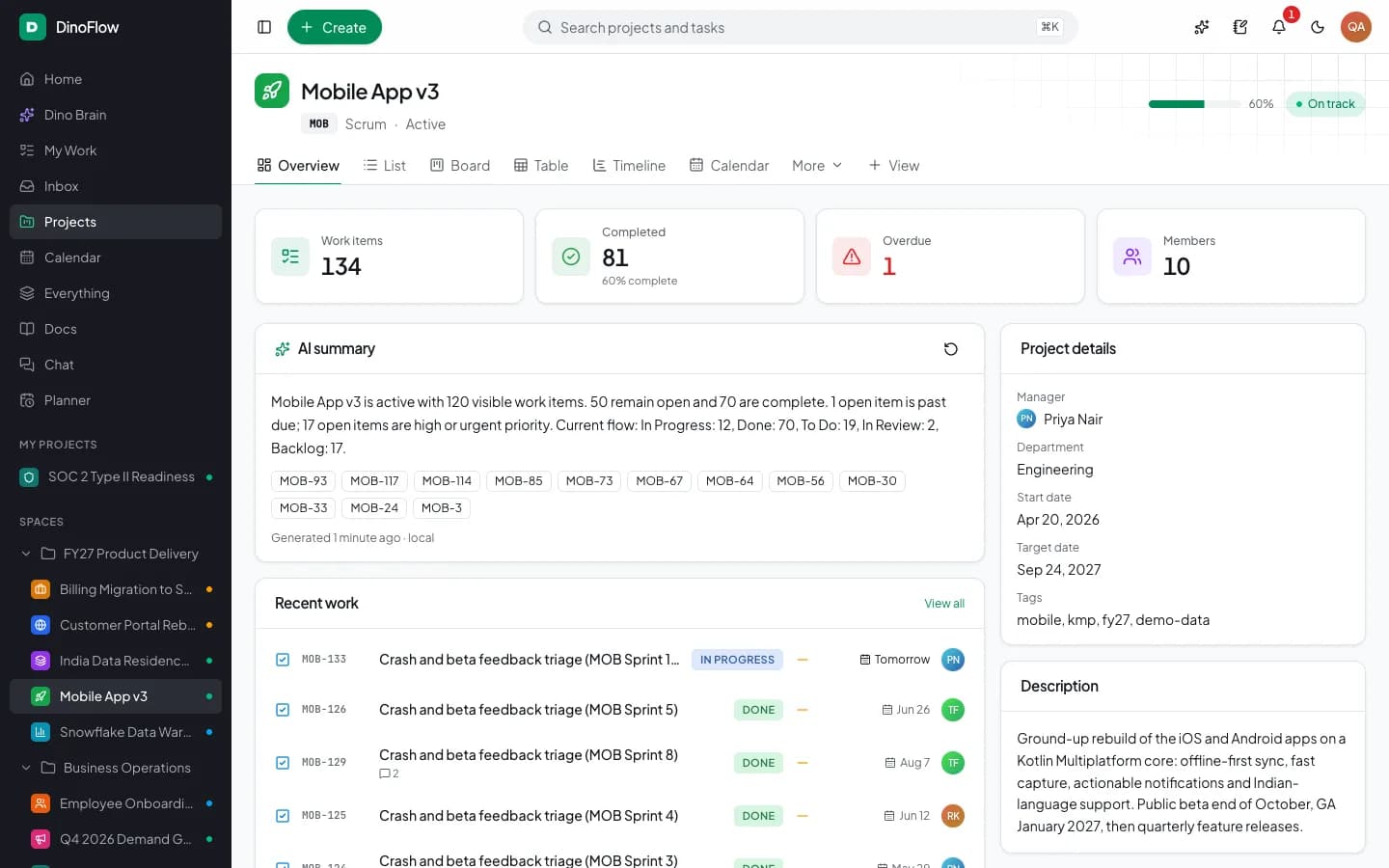
Task: Click View all recent work
Action: (x=944, y=604)
